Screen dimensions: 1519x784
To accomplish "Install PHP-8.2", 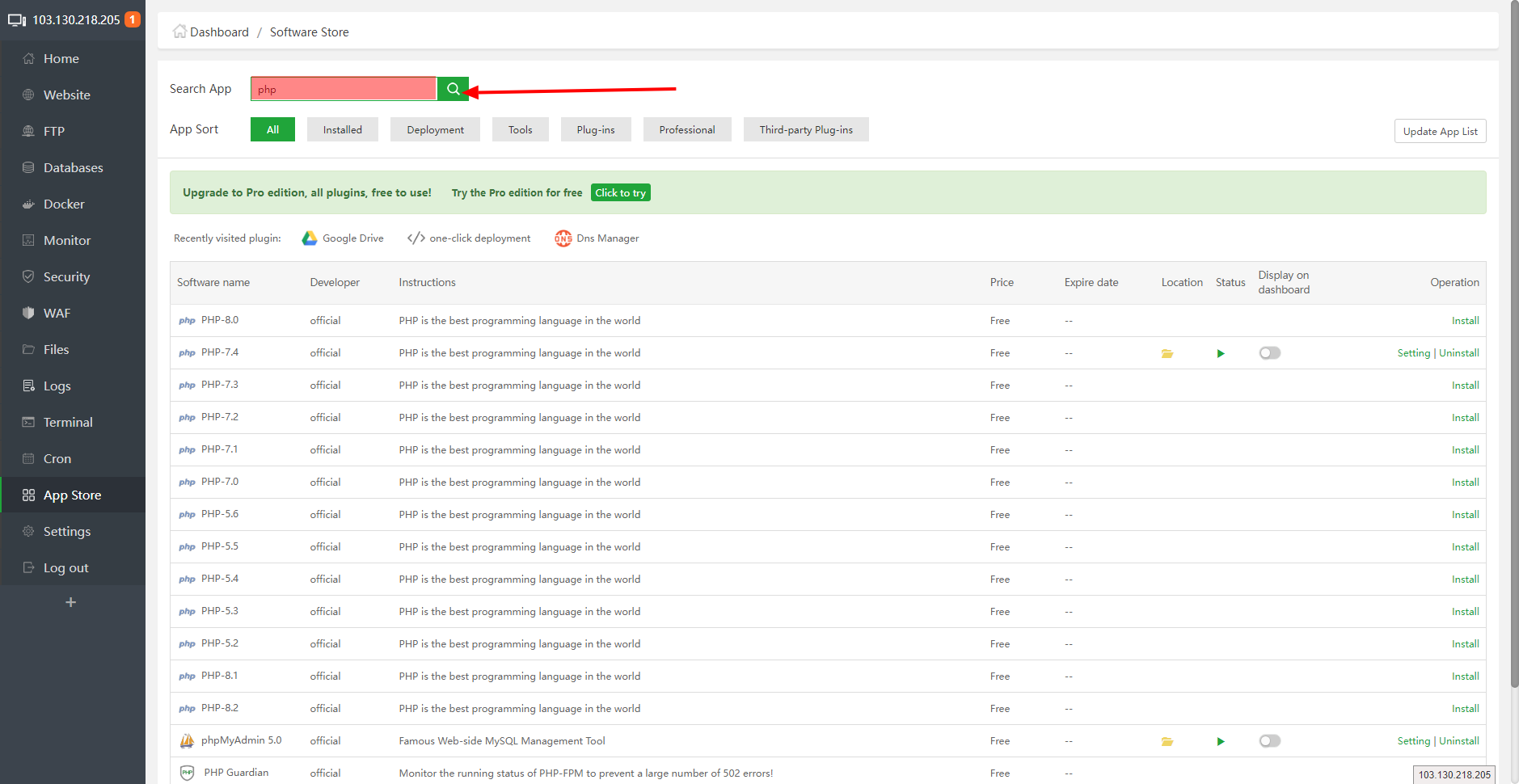I will pyautogui.click(x=1465, y=709).
